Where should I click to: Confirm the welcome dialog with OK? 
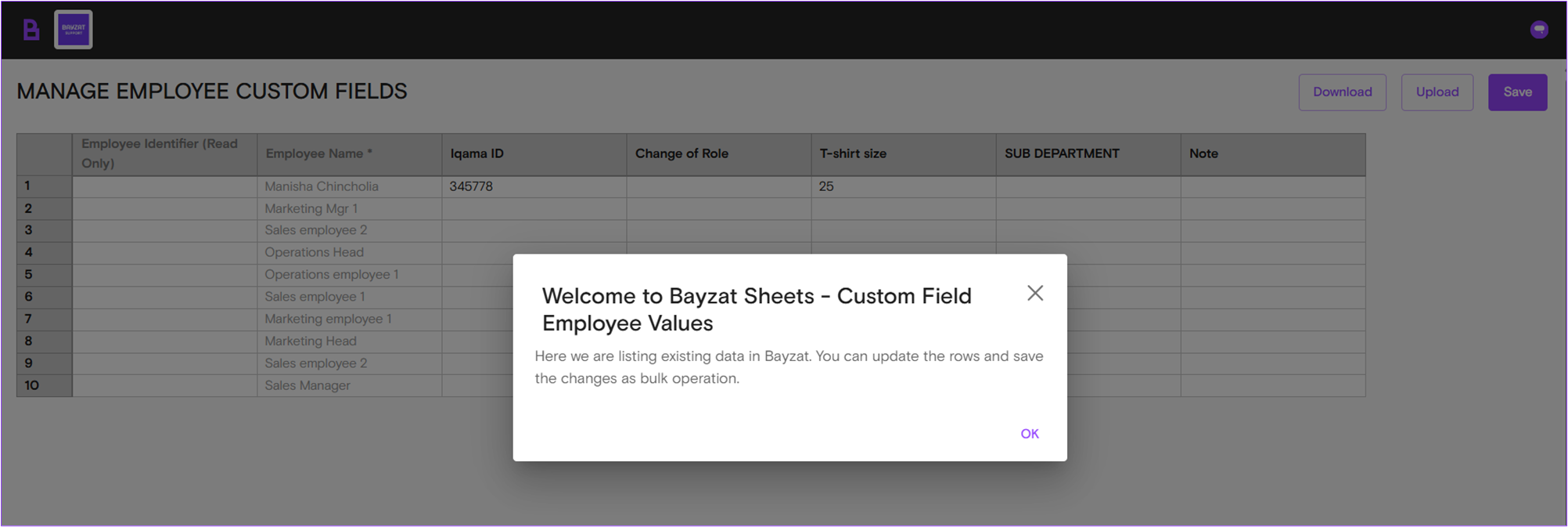pyautogui.click(x=1029, y=434)
